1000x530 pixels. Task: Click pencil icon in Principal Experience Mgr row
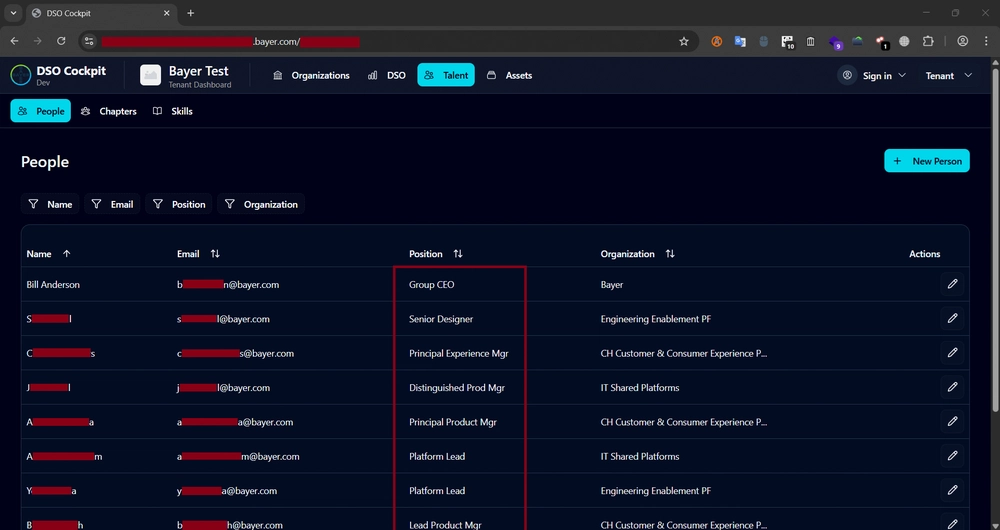point(952,353)
